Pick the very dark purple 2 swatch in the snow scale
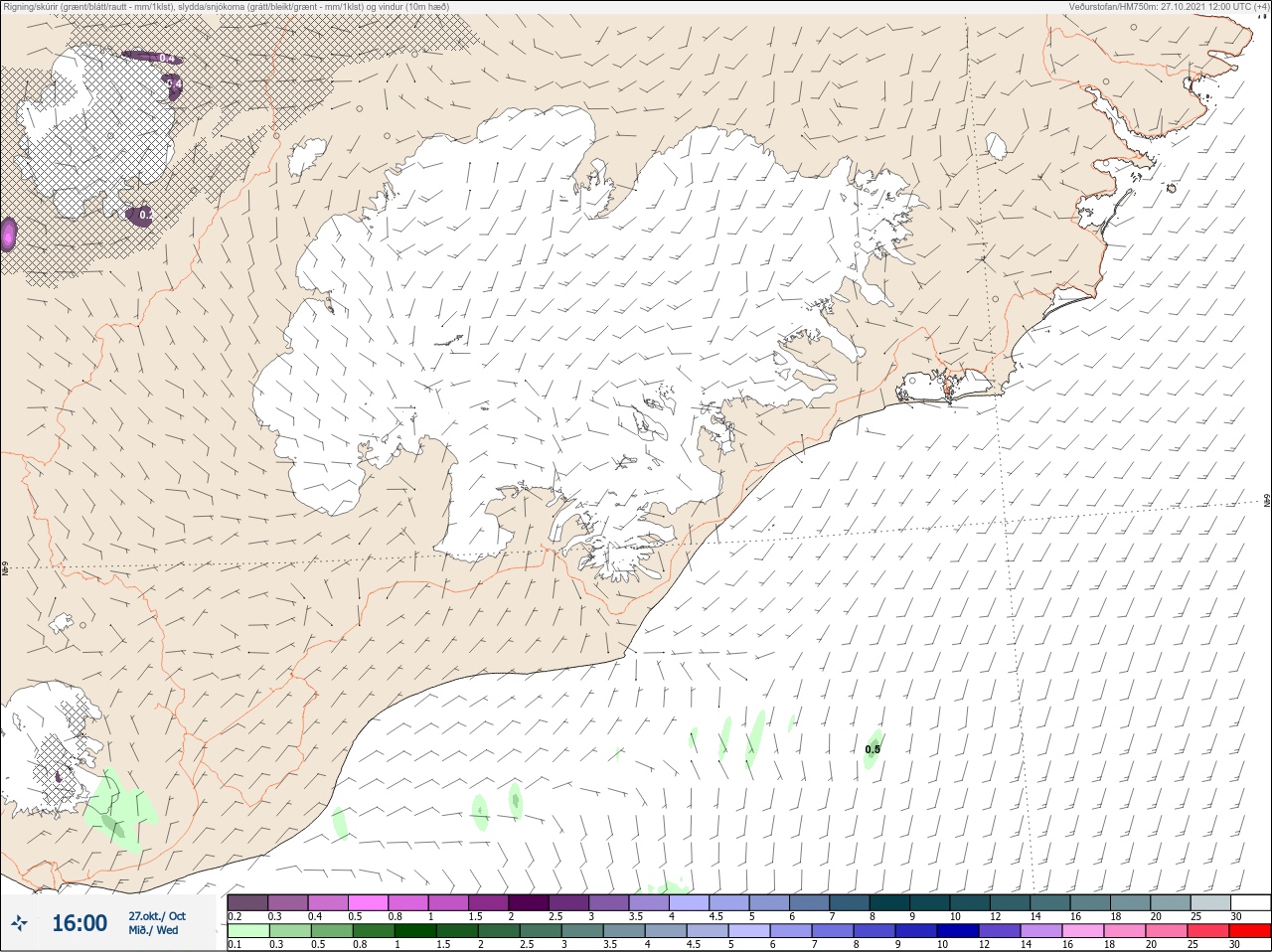 tap(529, 902)
